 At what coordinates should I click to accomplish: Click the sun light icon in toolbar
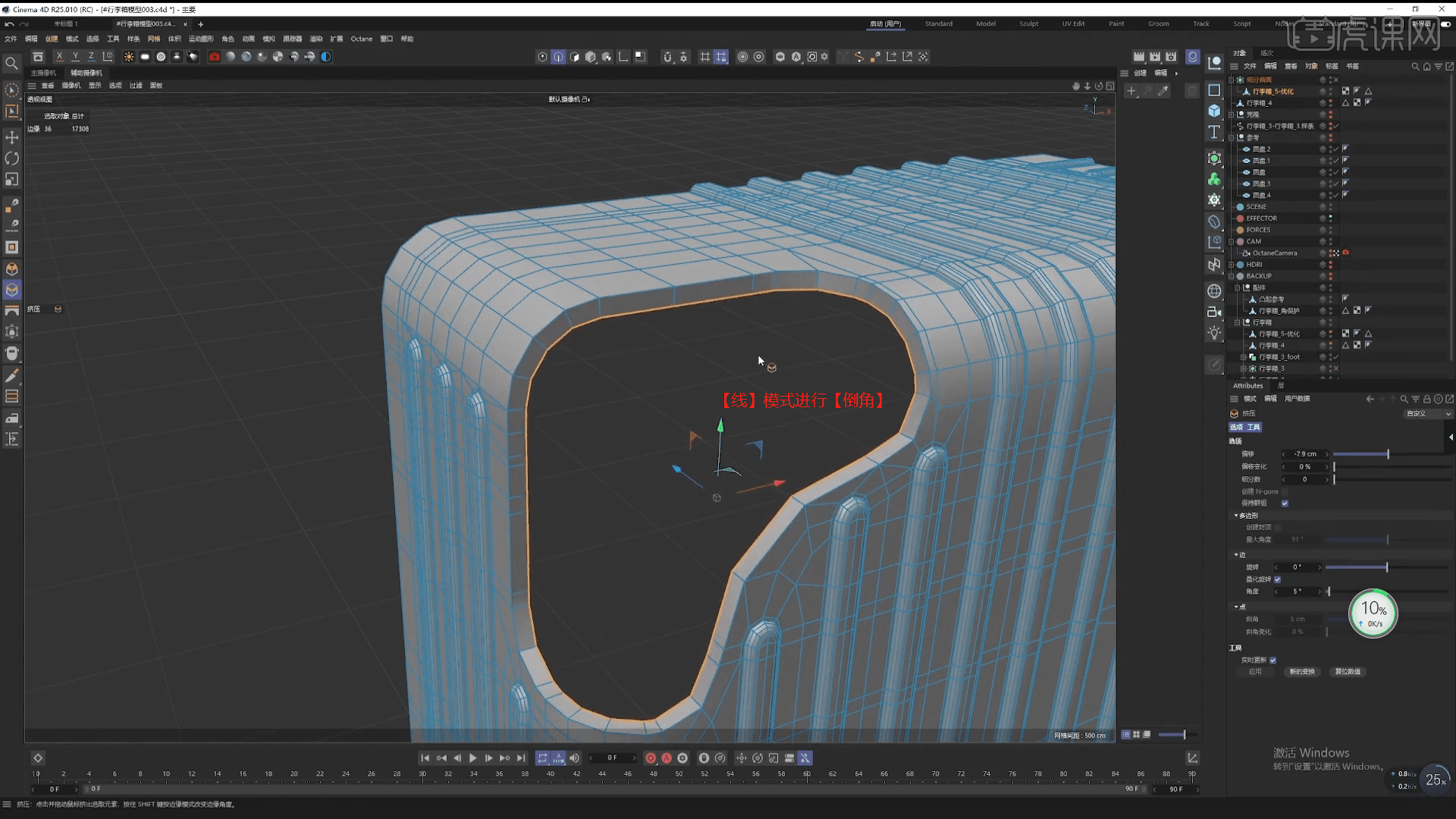[x=129, y=57]
